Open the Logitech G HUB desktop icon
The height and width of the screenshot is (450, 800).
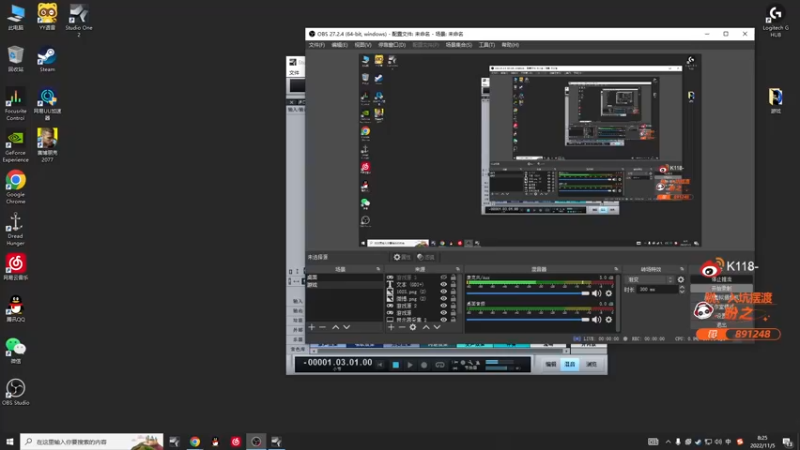pyautogui.click(x=776, y=20)
